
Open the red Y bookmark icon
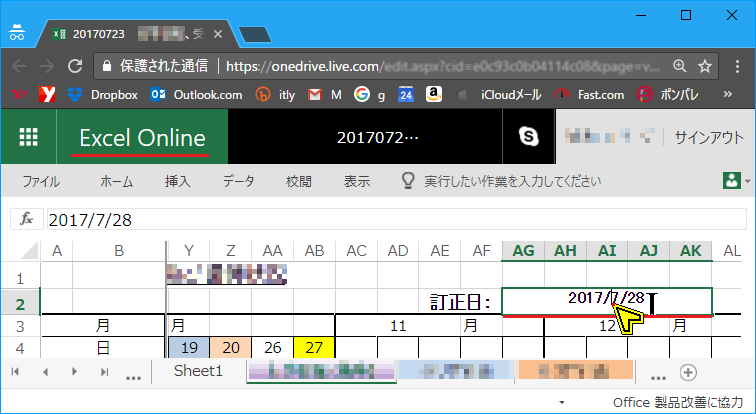(47, 95)
